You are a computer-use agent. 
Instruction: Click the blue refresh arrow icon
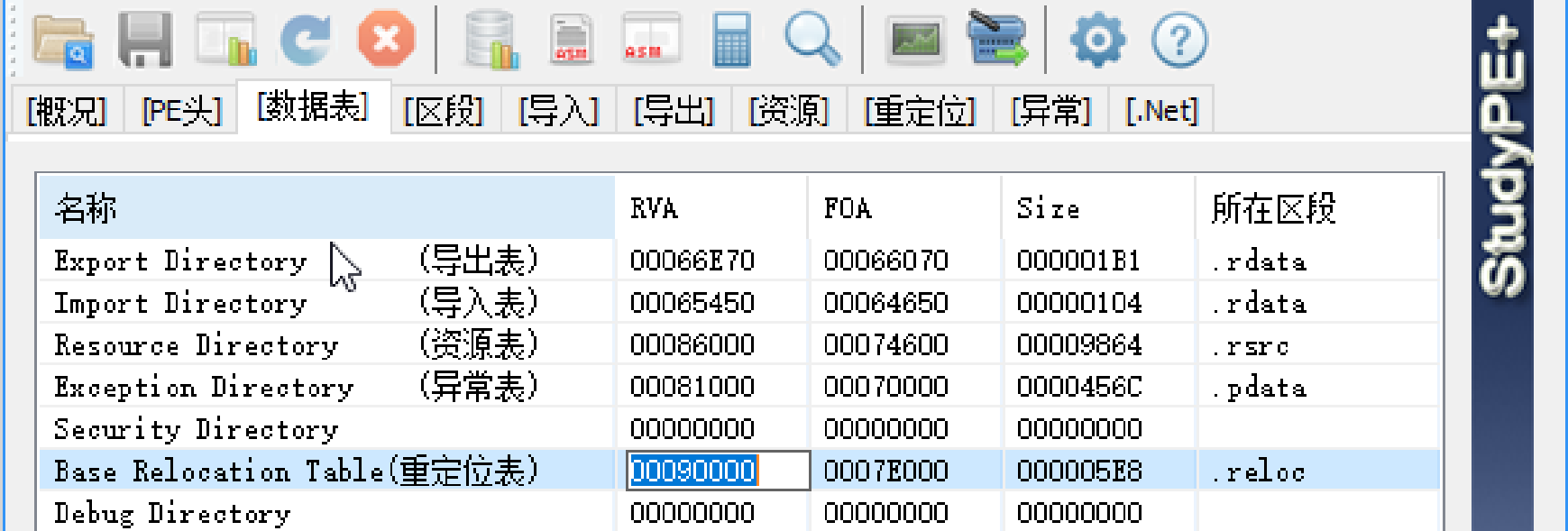306,41
